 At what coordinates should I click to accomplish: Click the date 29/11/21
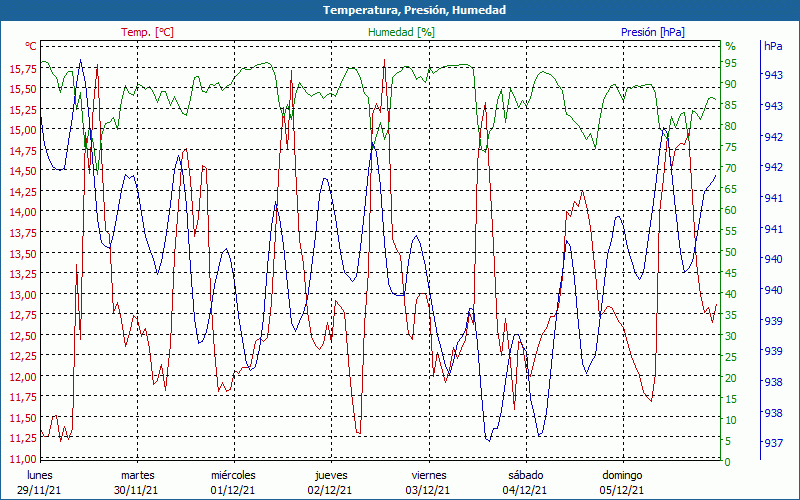tap(39, 490)
